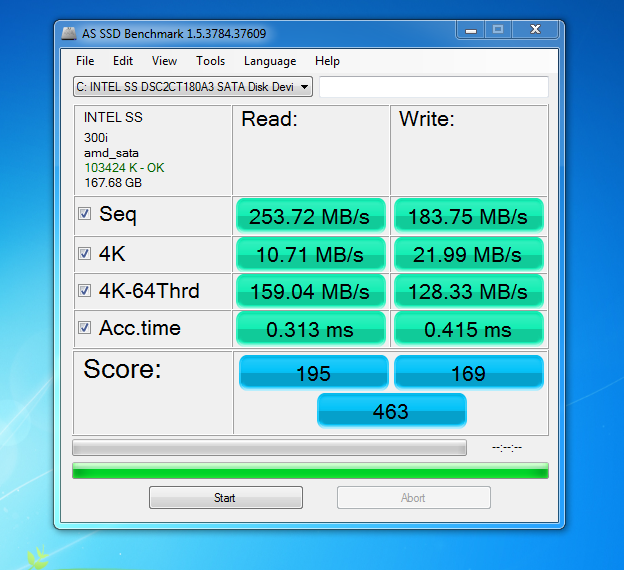
Task: Click the amd_sata driver text
Action: tap(111, 153)
